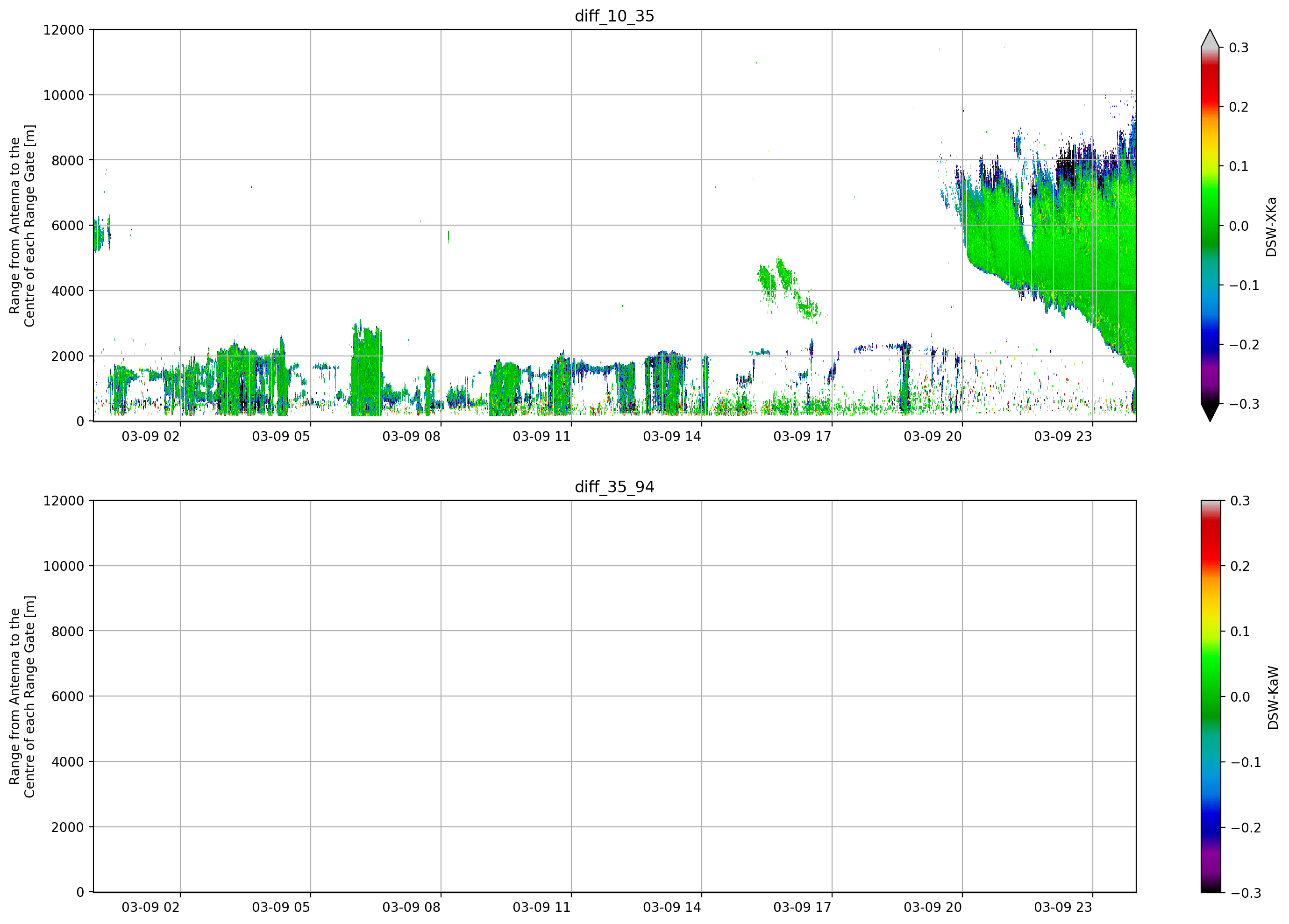This screenshot has height=924, width=1289.
Task: Click the 03-09 11 x-tick on diff_10_35
Action: (x=541, y=436)
